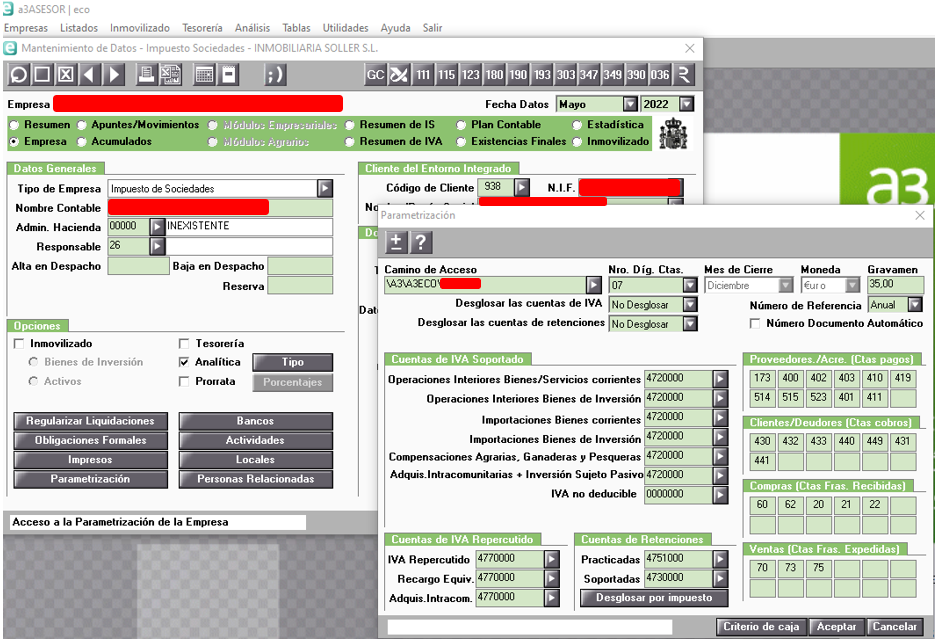Click the Bancos button

click(x=256, y=421)
